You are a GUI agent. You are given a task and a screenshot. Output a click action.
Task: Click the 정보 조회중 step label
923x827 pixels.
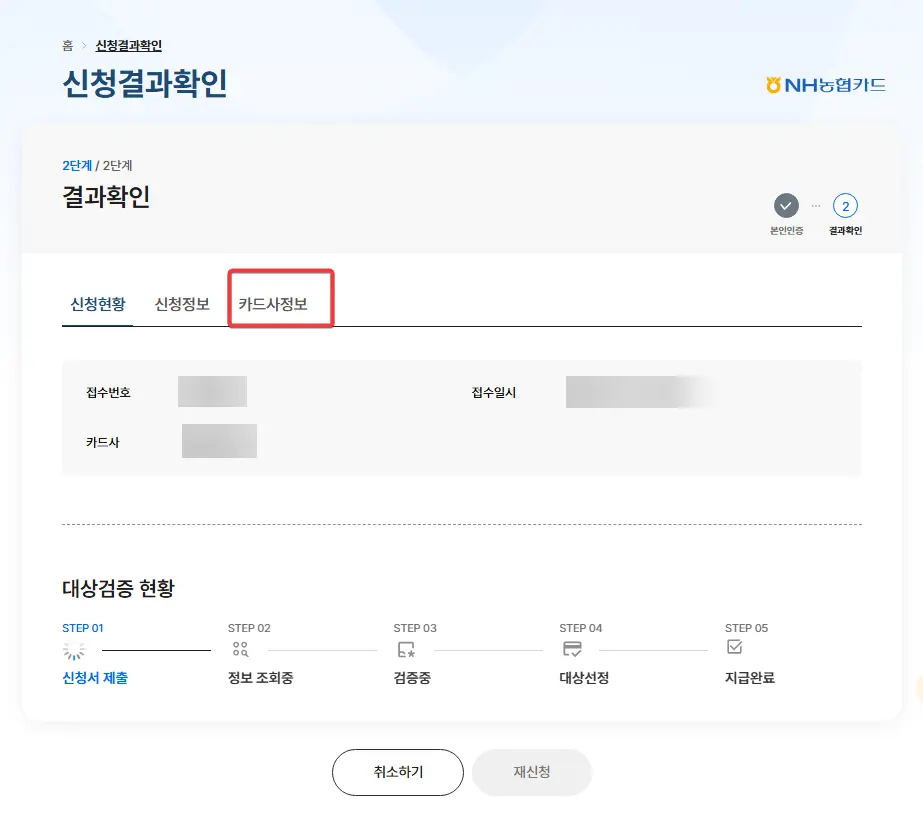coord(260,677)
